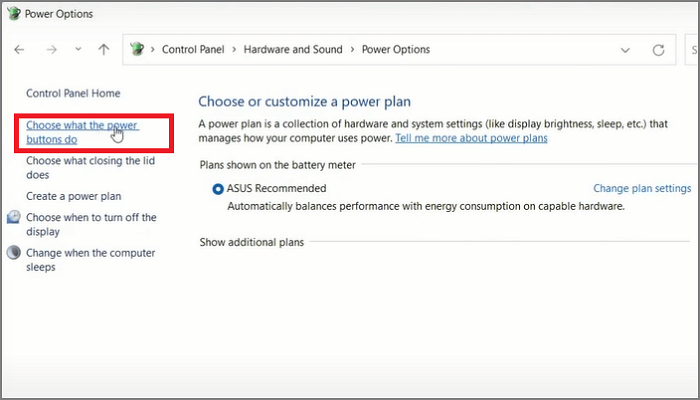Open Tell me more about power plans
This screenshot has width=700, height=400.
[x=471, y=138]
